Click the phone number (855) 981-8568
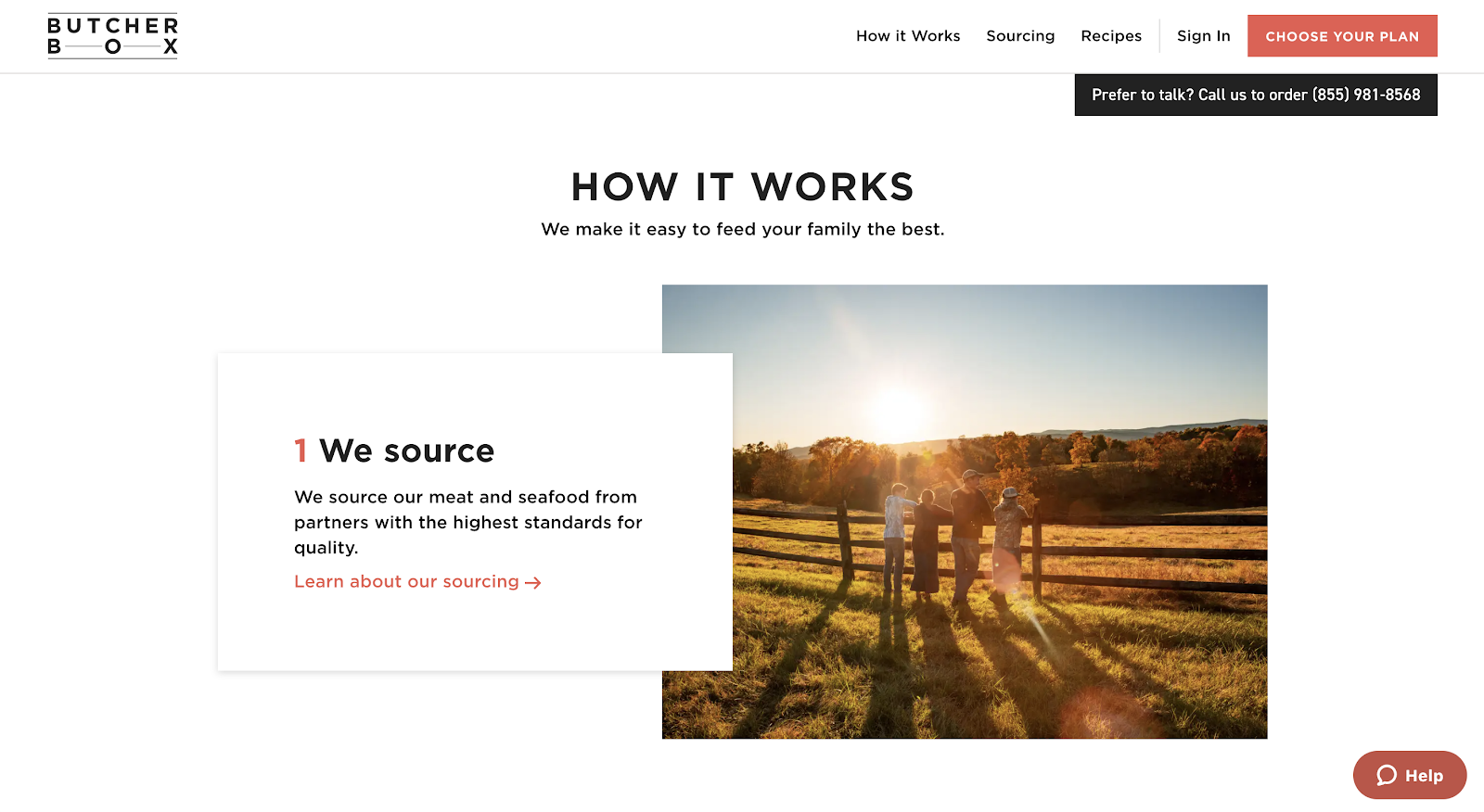 click(1366, 95)
